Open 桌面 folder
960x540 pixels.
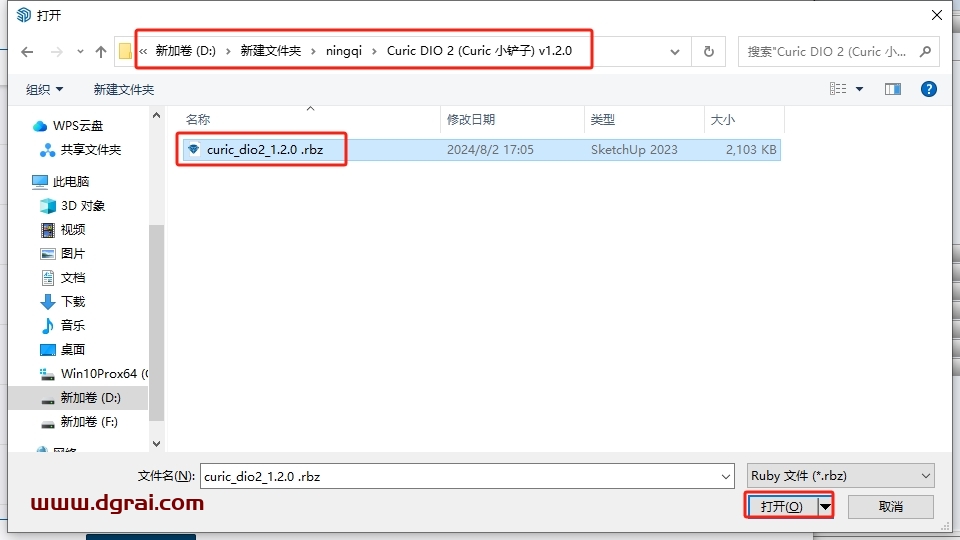coord(62,350)
